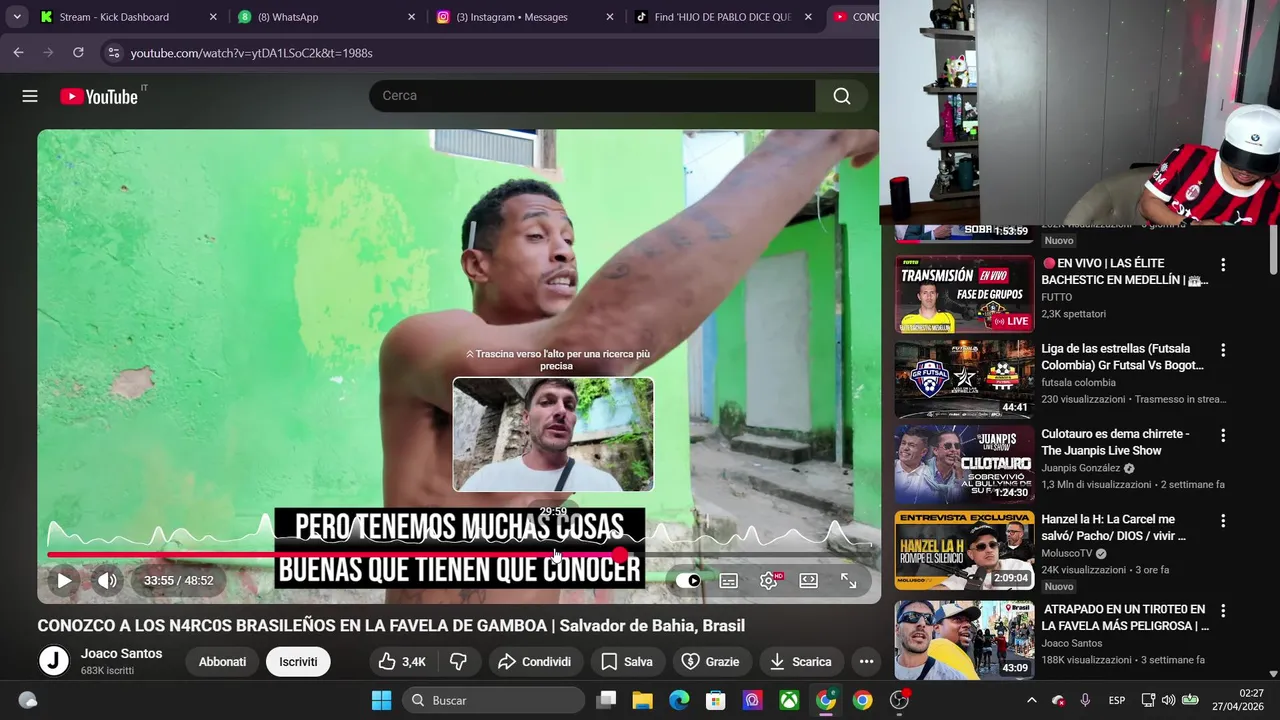Open the Grazie super thanks button
The height and width of the screenshot is (720, 1280).
click(711, 661)
